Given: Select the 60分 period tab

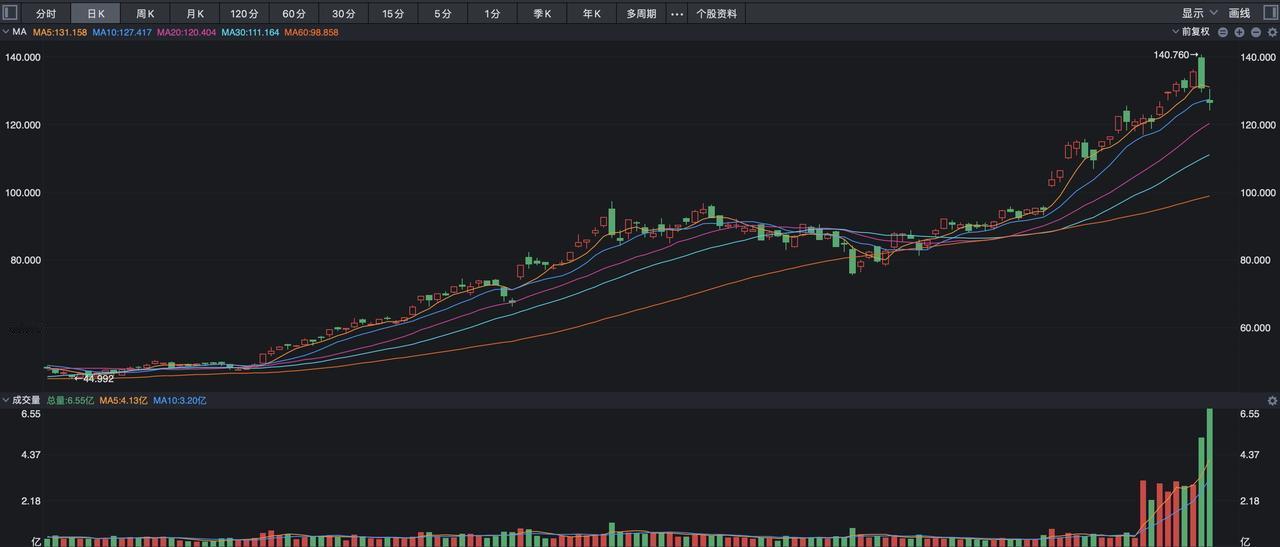Looking at the screenshot, I should pyautogui.click(x=294, y=14).
